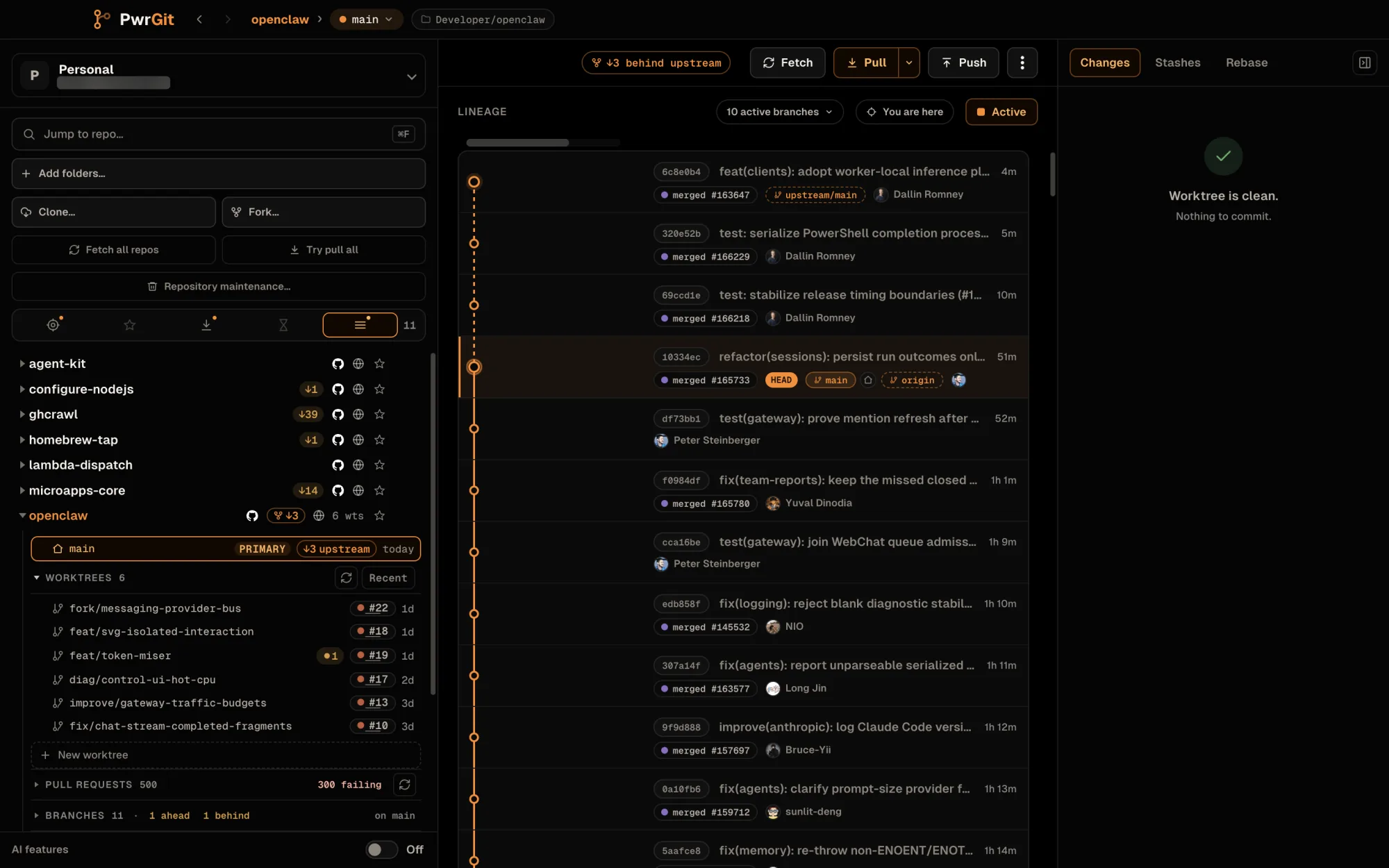1389x868 pixels.
Task: Open PR #19 on feat/token-miser
Action: click(372, 656)
